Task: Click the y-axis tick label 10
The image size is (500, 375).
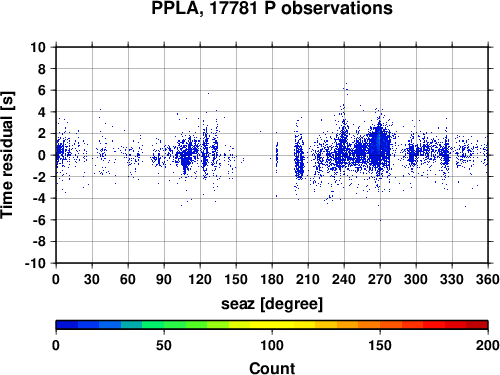Action: [38, 47]
